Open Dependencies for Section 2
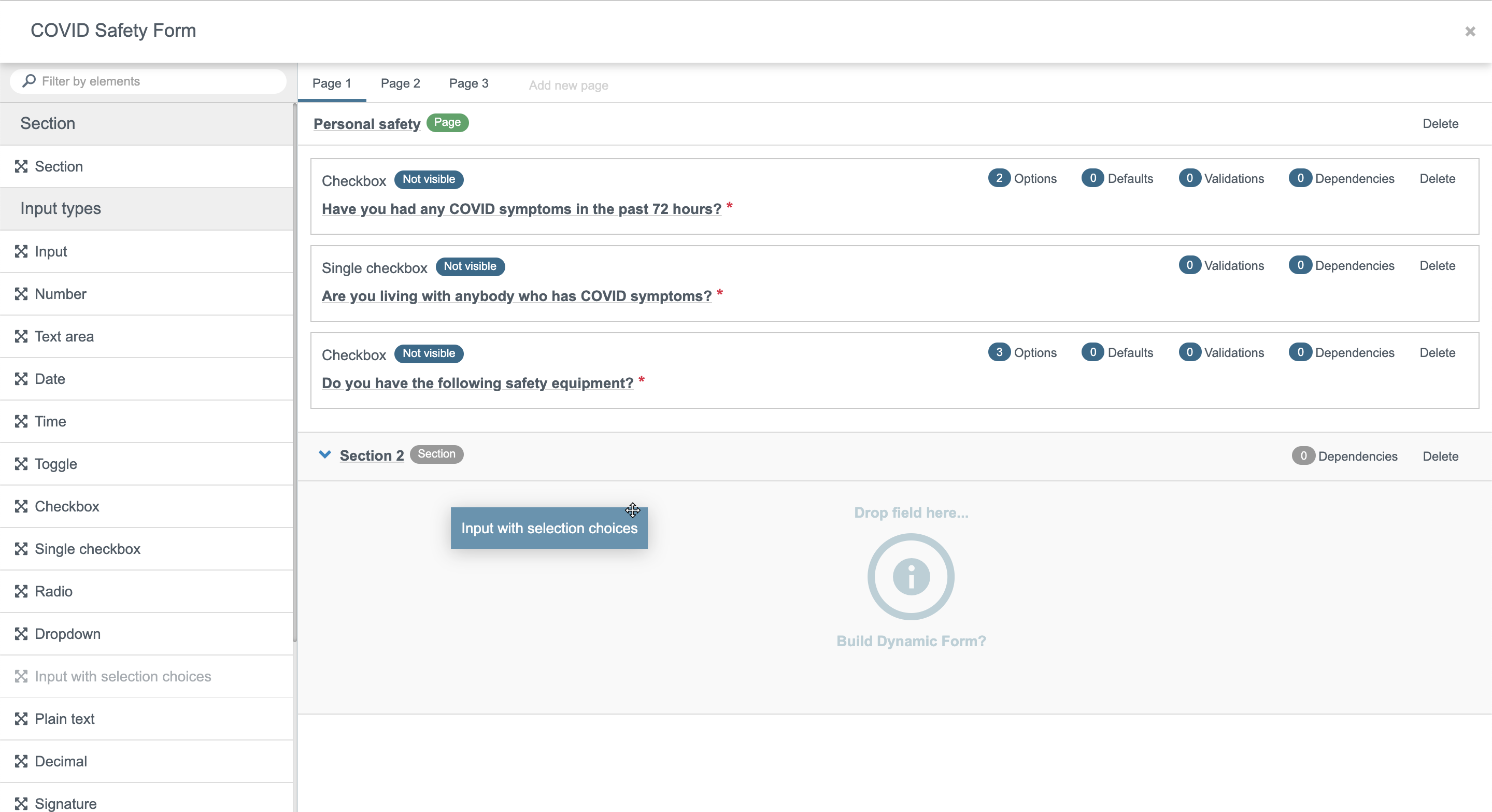Image resolution: width=1492 pixels, height=812 pixels. pyautogui.click(x=1344, y=457)
